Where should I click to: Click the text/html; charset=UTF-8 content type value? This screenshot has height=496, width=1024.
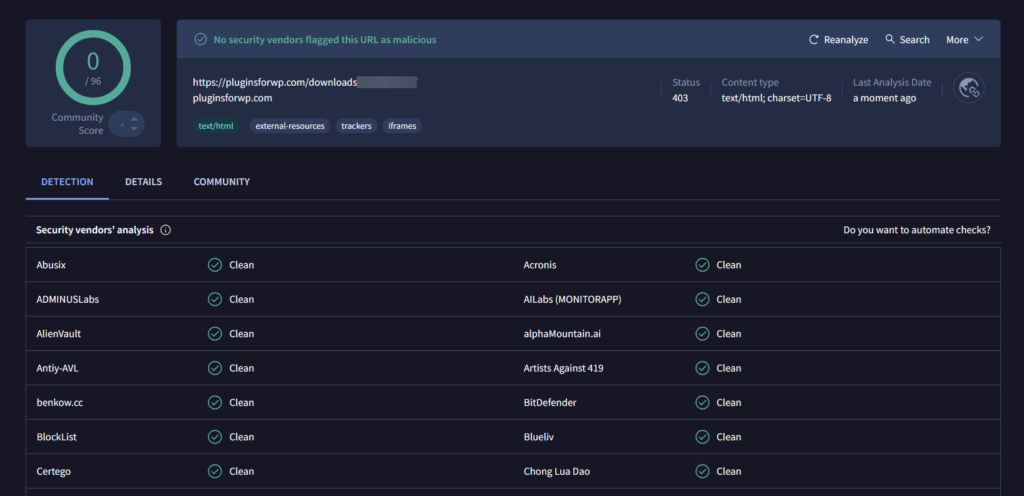pyautogui.click(x=776, y=98)
